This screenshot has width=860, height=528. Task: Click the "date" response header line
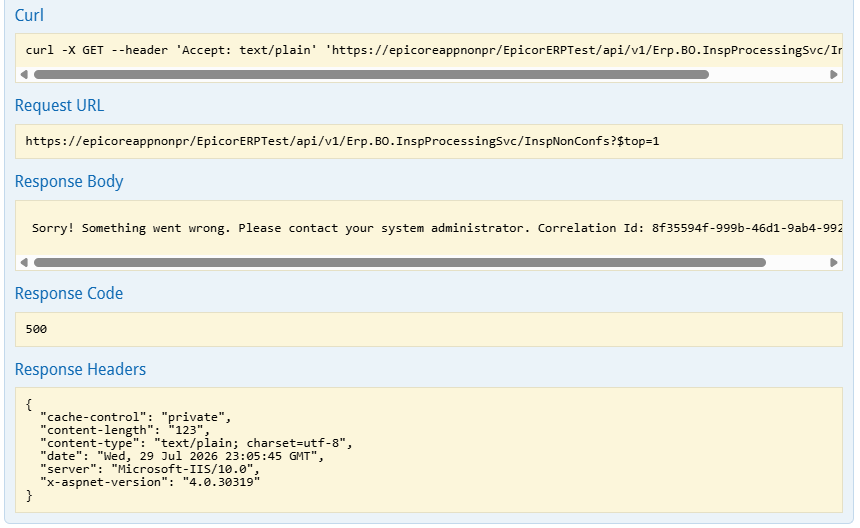[182, 456]
